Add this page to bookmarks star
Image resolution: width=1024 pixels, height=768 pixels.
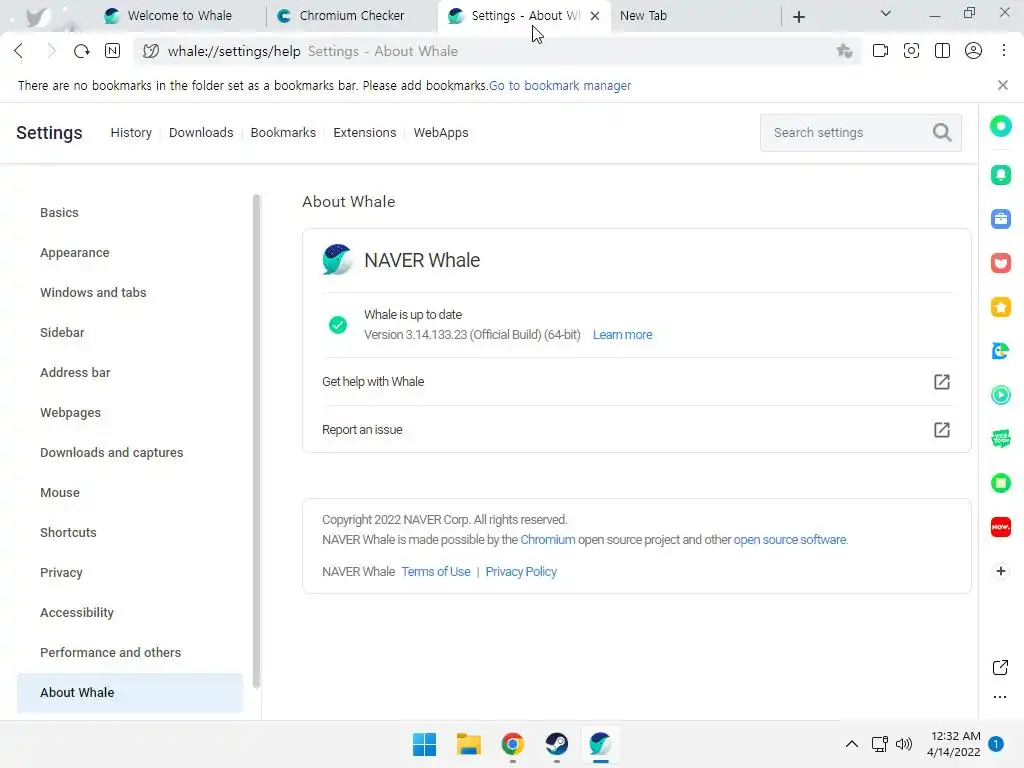844,51
